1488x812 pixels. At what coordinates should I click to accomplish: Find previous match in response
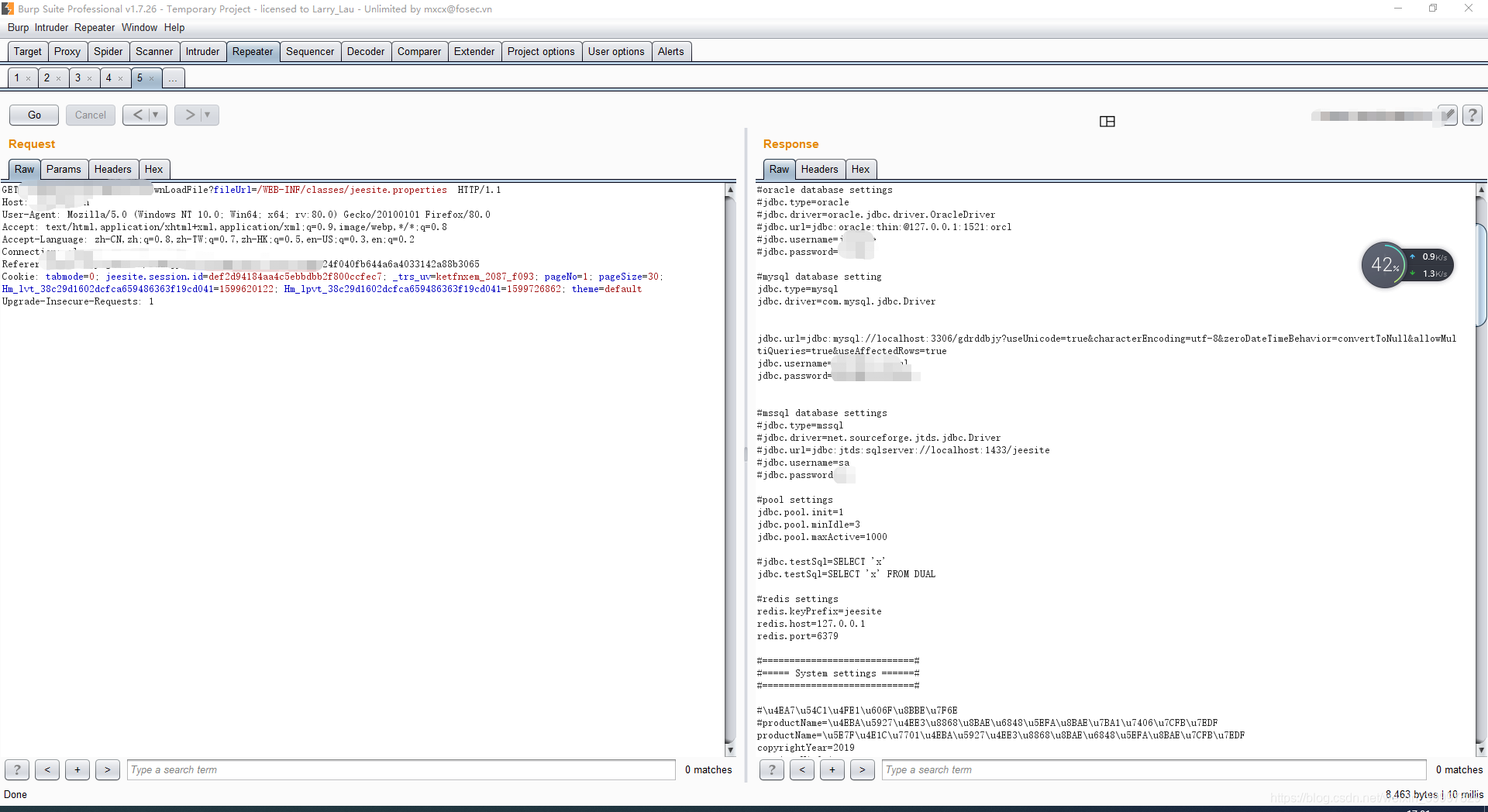pos(802,769)
